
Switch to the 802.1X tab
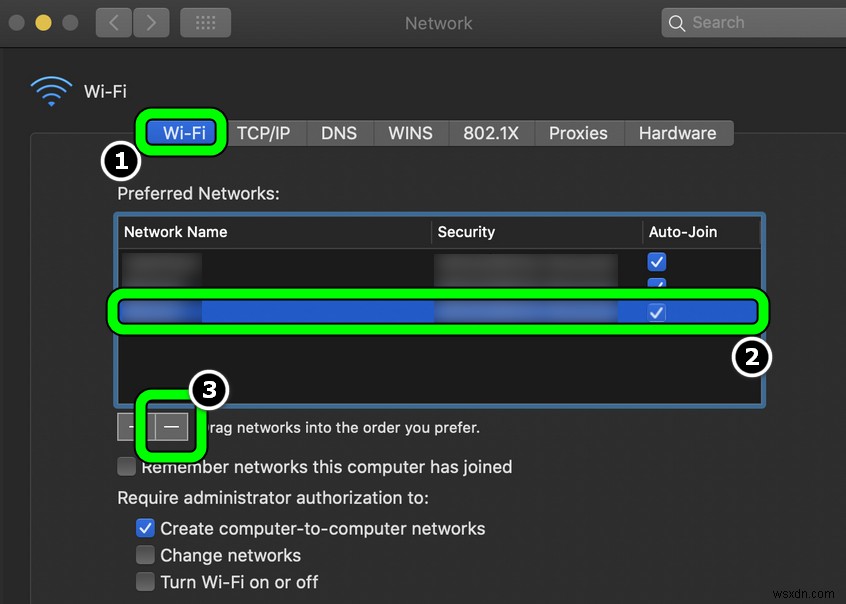click(491, 132)
